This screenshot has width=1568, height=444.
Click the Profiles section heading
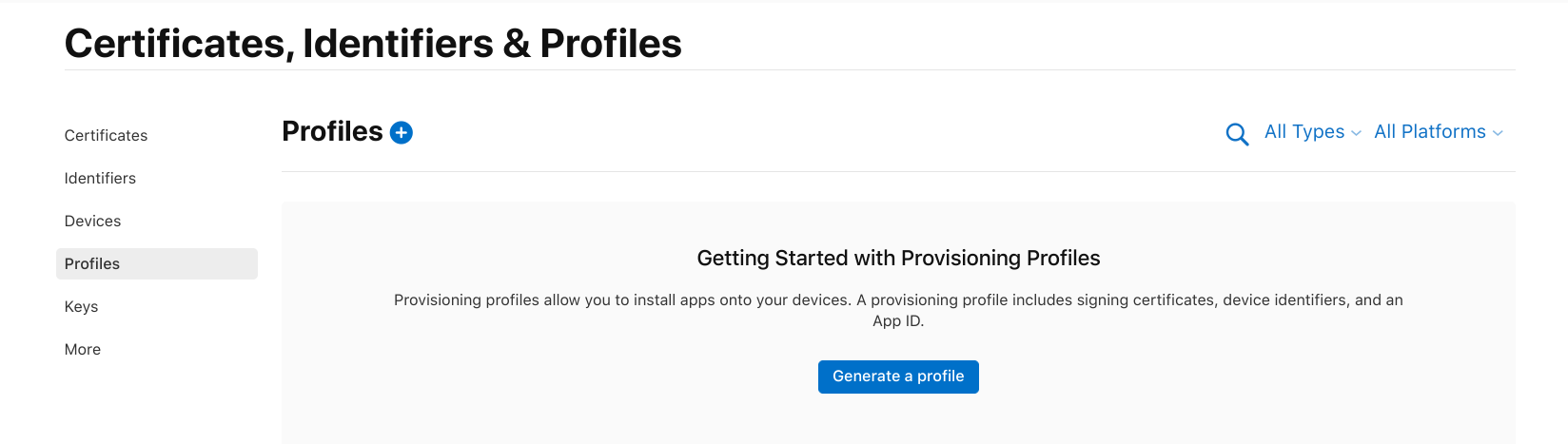pos(332,131)
